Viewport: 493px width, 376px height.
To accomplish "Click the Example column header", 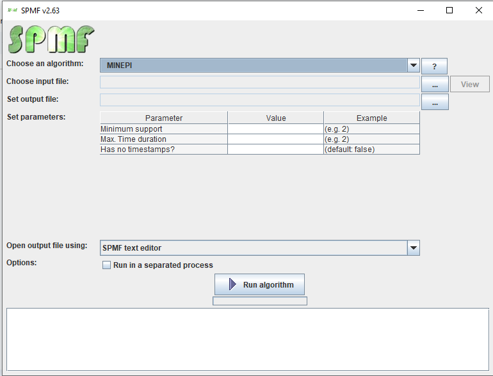I will tap(371, 118).
